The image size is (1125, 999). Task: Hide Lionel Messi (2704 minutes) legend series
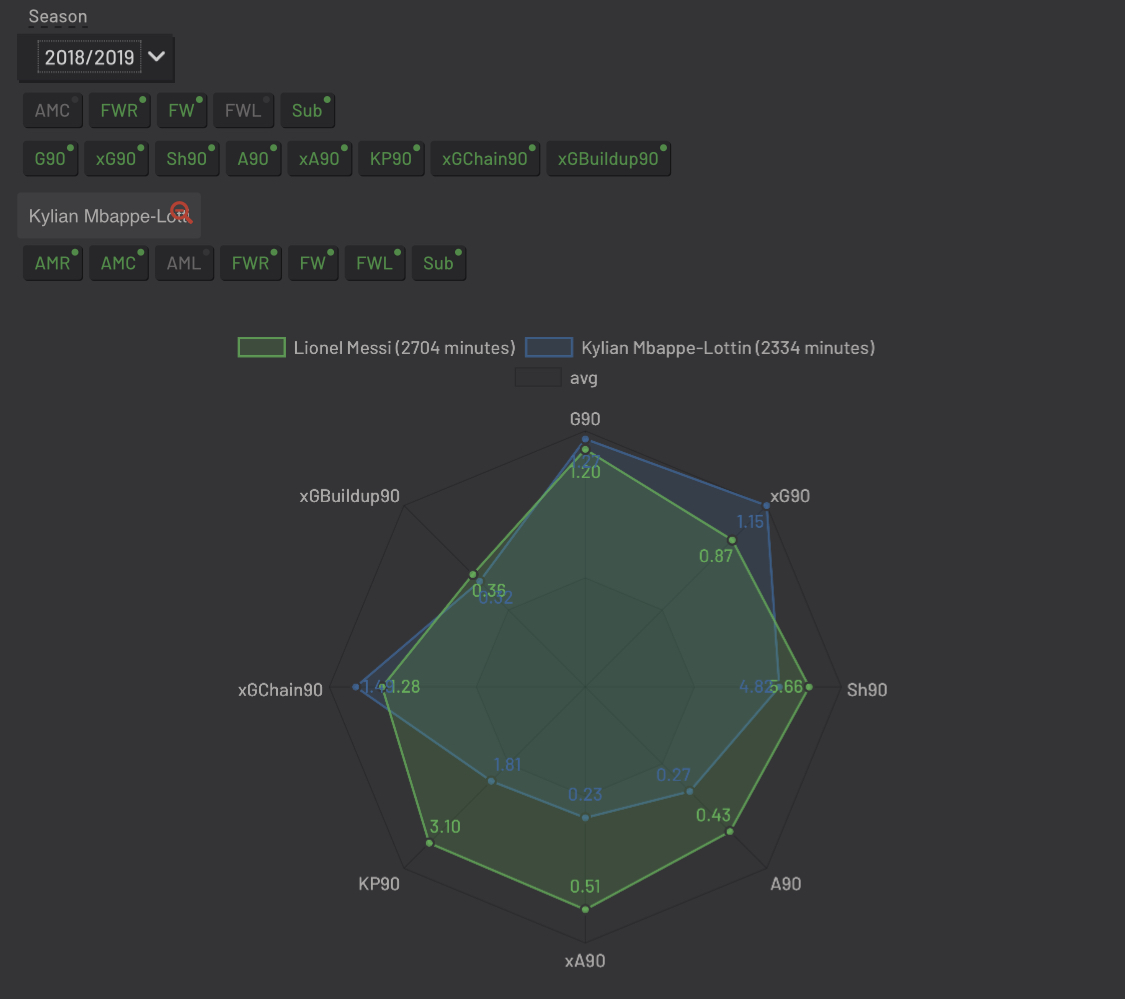pos(405,348)
